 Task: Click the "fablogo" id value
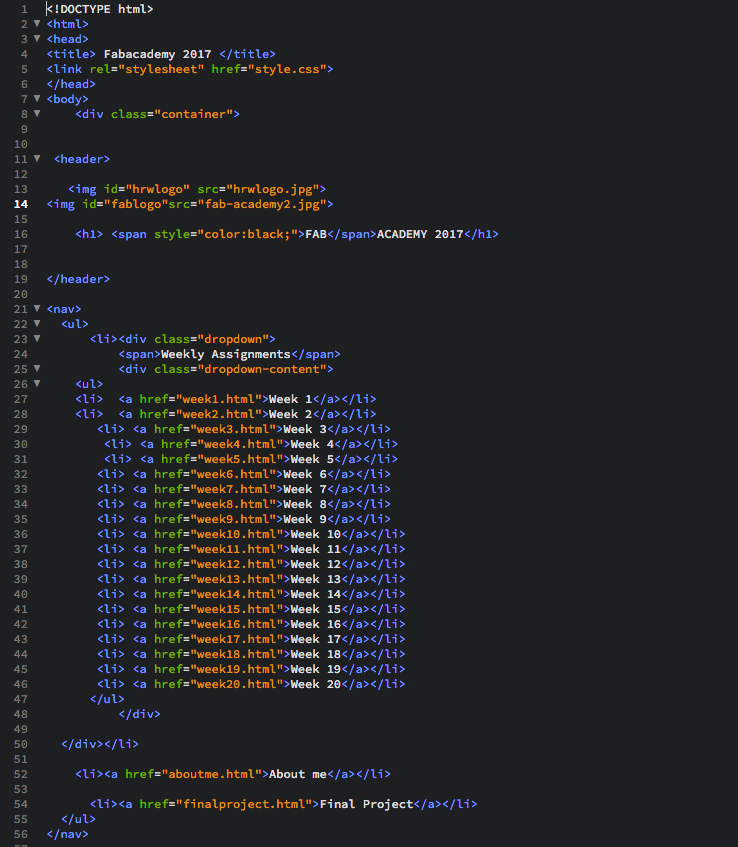[x=136, y=204]
